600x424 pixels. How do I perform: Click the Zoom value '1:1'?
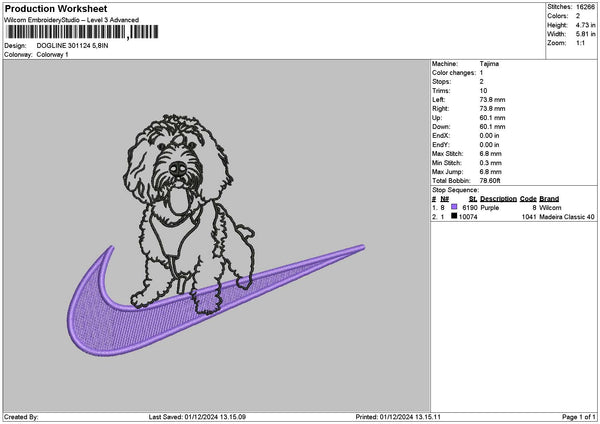pos(580,43)
